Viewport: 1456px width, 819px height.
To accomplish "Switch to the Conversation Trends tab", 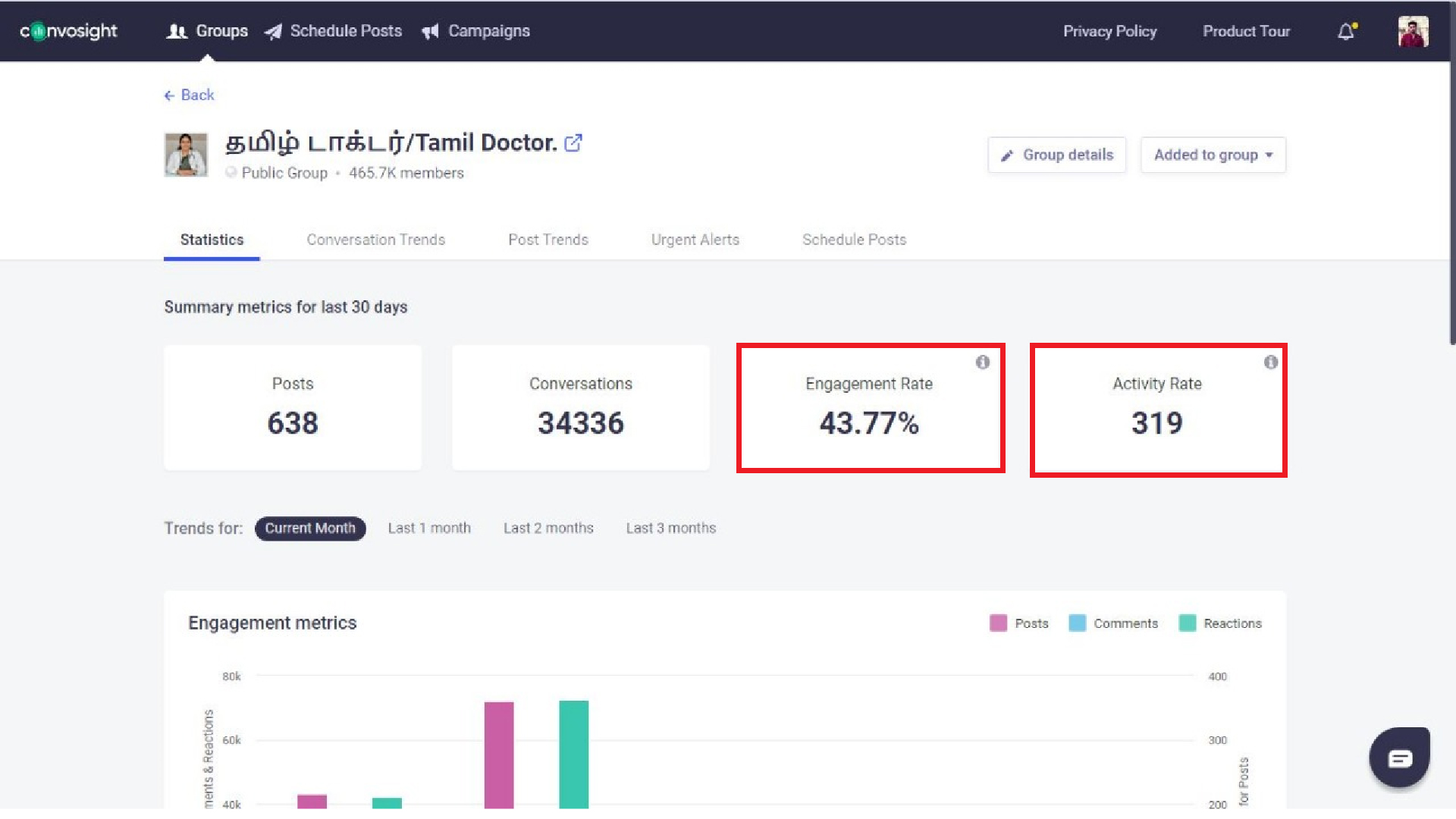I will point(376,240).
